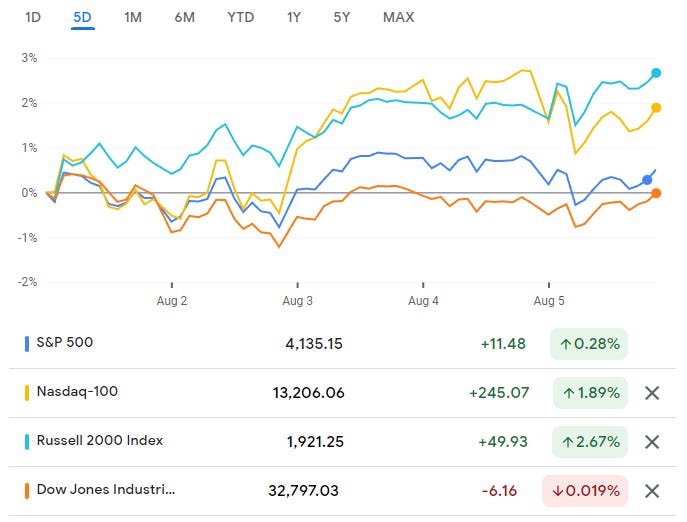The height and width of the screenshot is (522, 687).
Task: Switch to the 1D time range tab
Action: [33, 18]
